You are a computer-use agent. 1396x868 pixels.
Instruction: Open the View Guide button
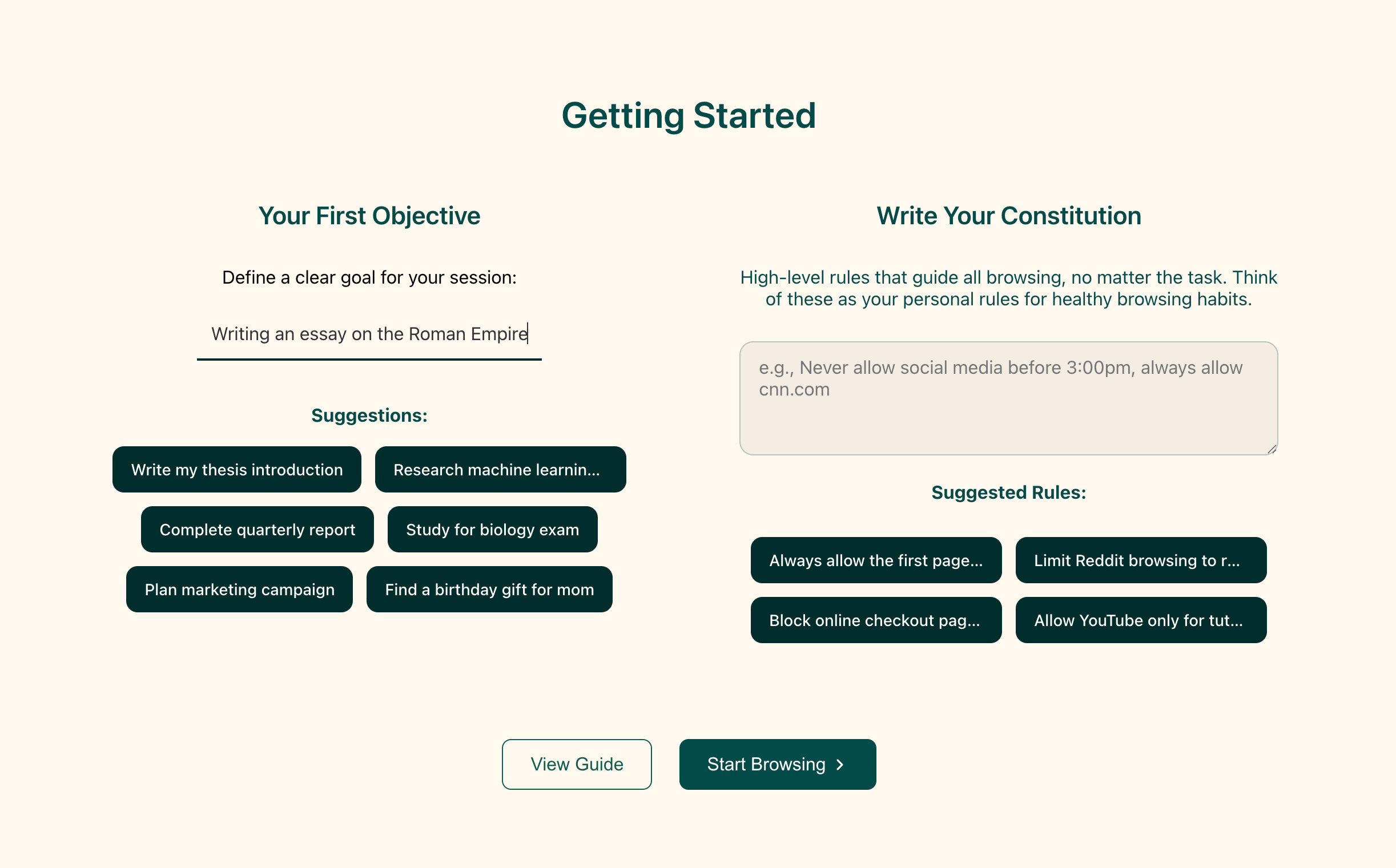(576, 764)
